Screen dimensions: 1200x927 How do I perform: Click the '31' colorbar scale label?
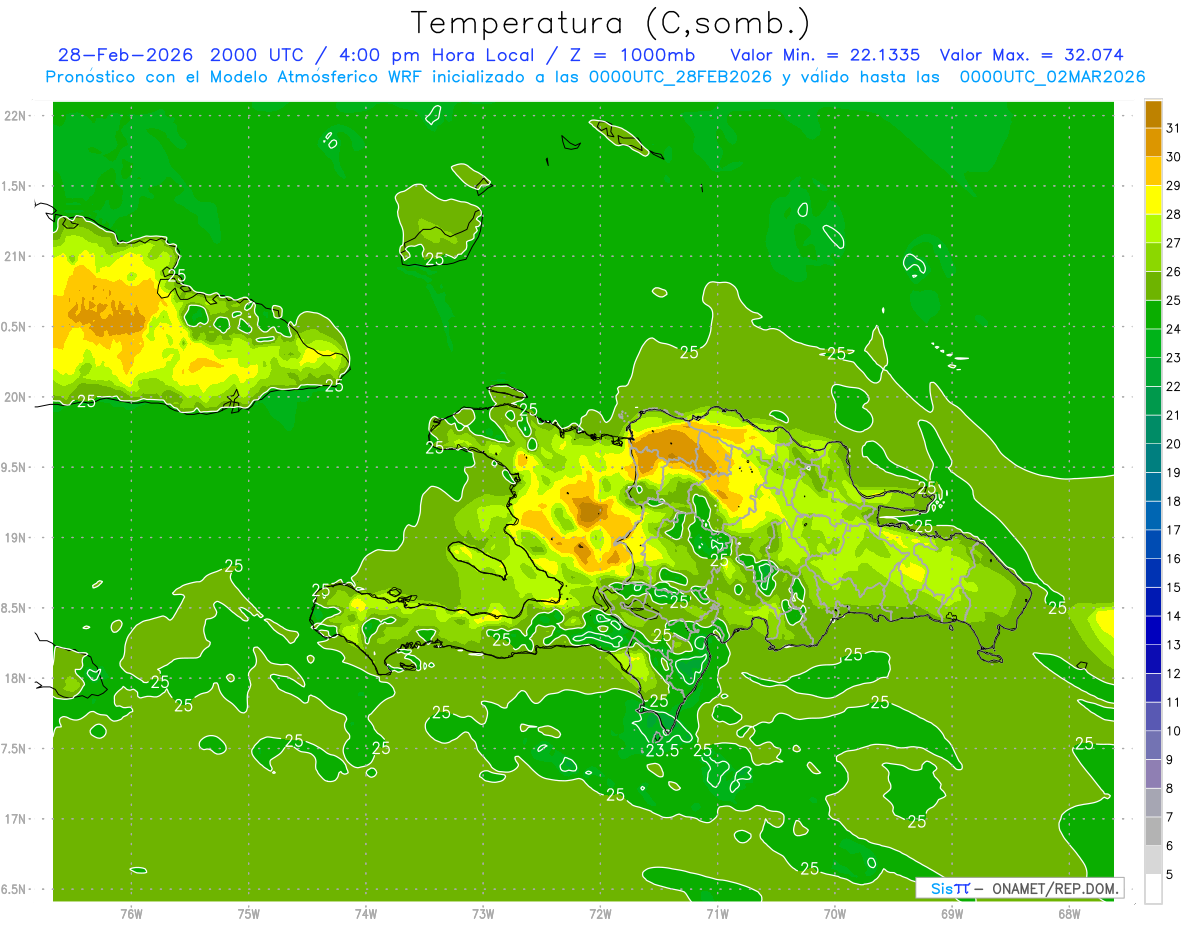[1173, 128]
